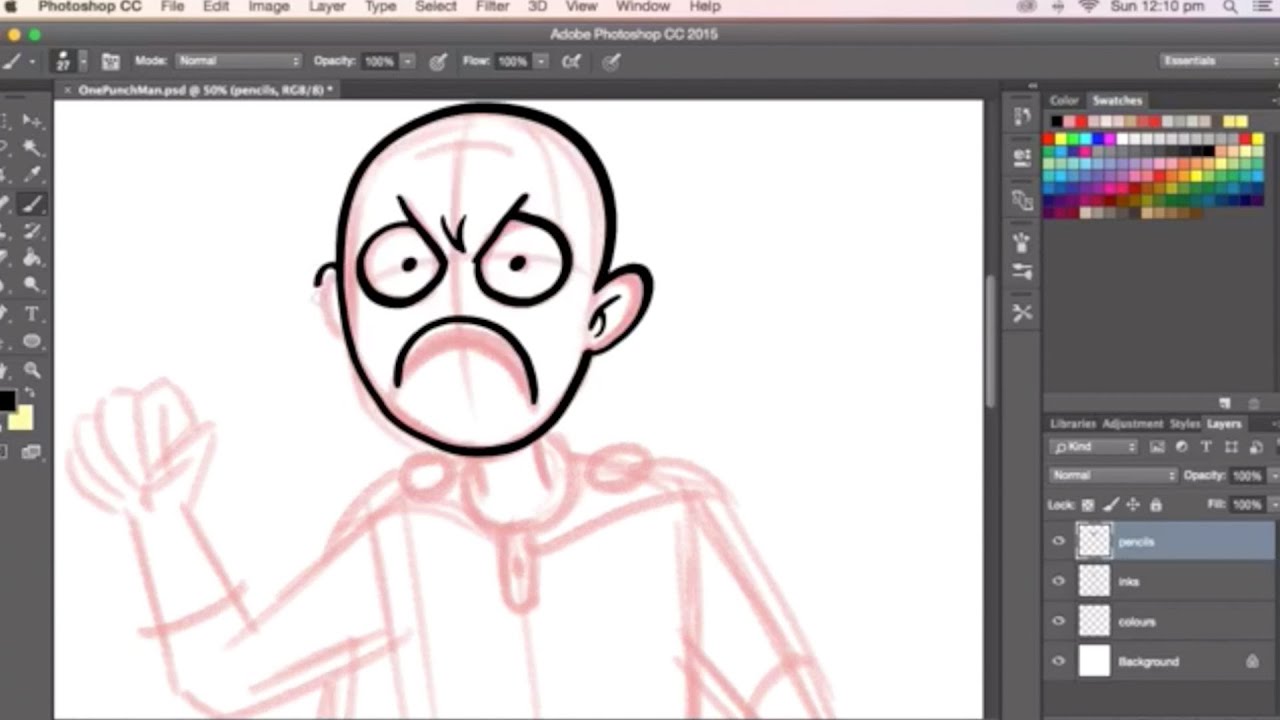The width and height of the screenshot is (1280, 720).
Task: Open the Tool Presets panel icon
Action: [x=1021, y=313]
